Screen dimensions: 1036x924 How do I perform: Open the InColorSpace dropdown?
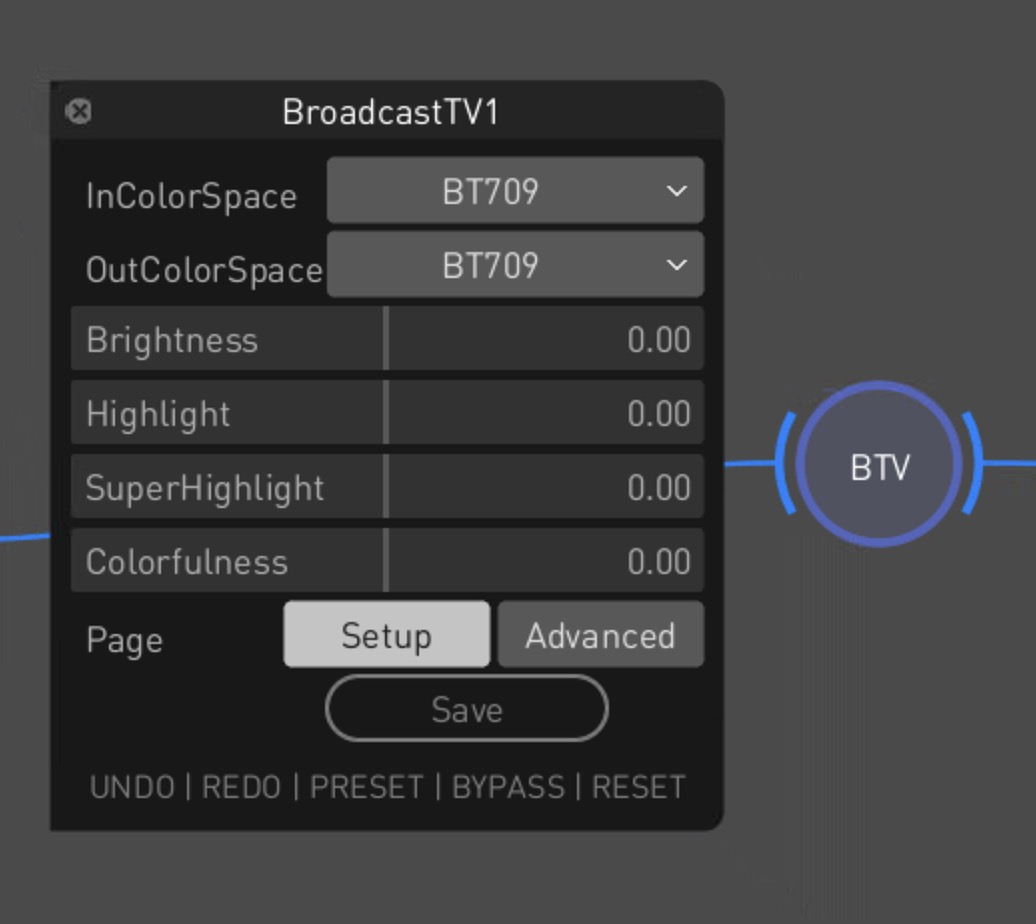tap(514, 190)
